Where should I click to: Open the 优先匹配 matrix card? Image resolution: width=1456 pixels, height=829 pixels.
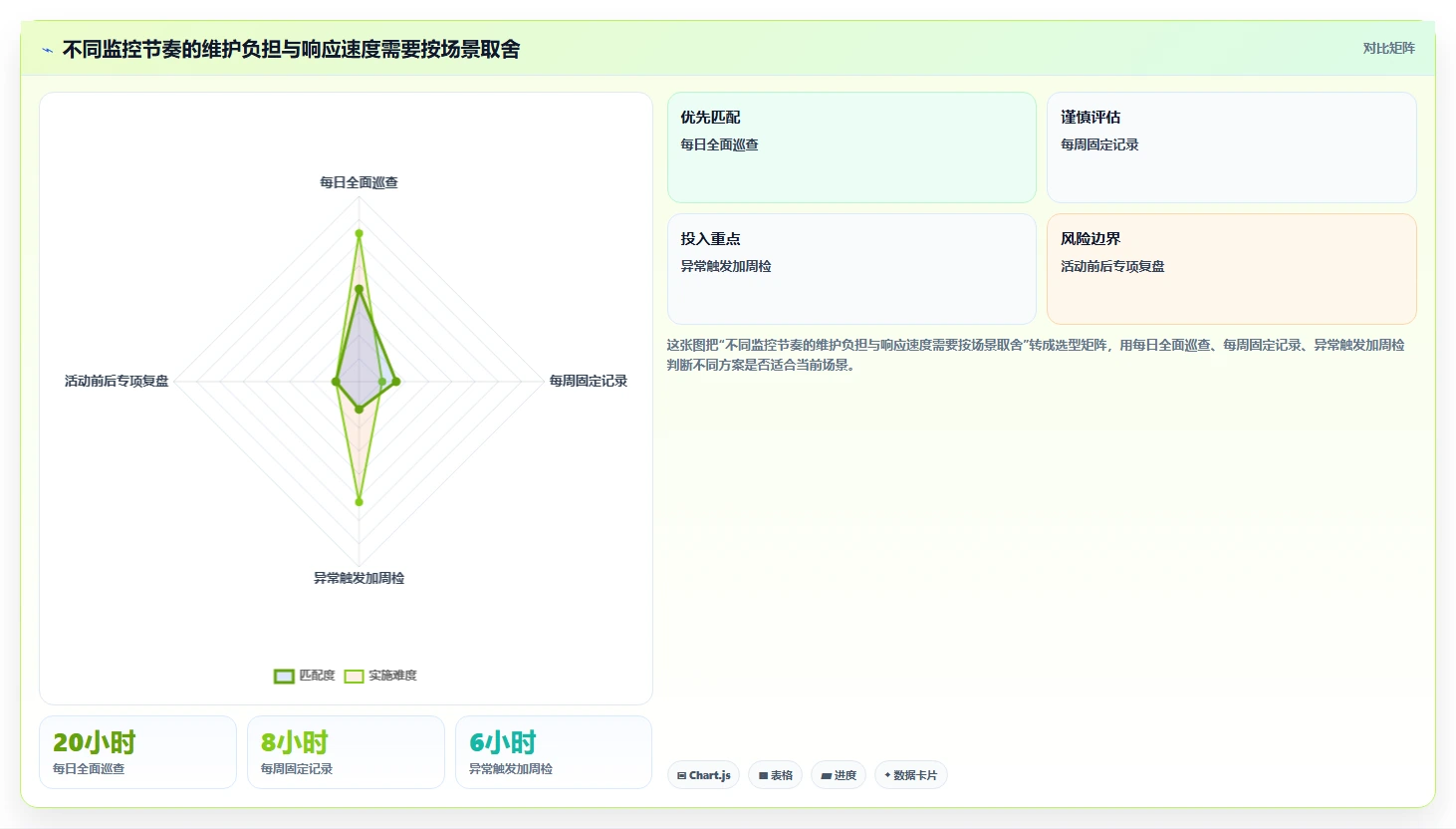tap(851, 147)
